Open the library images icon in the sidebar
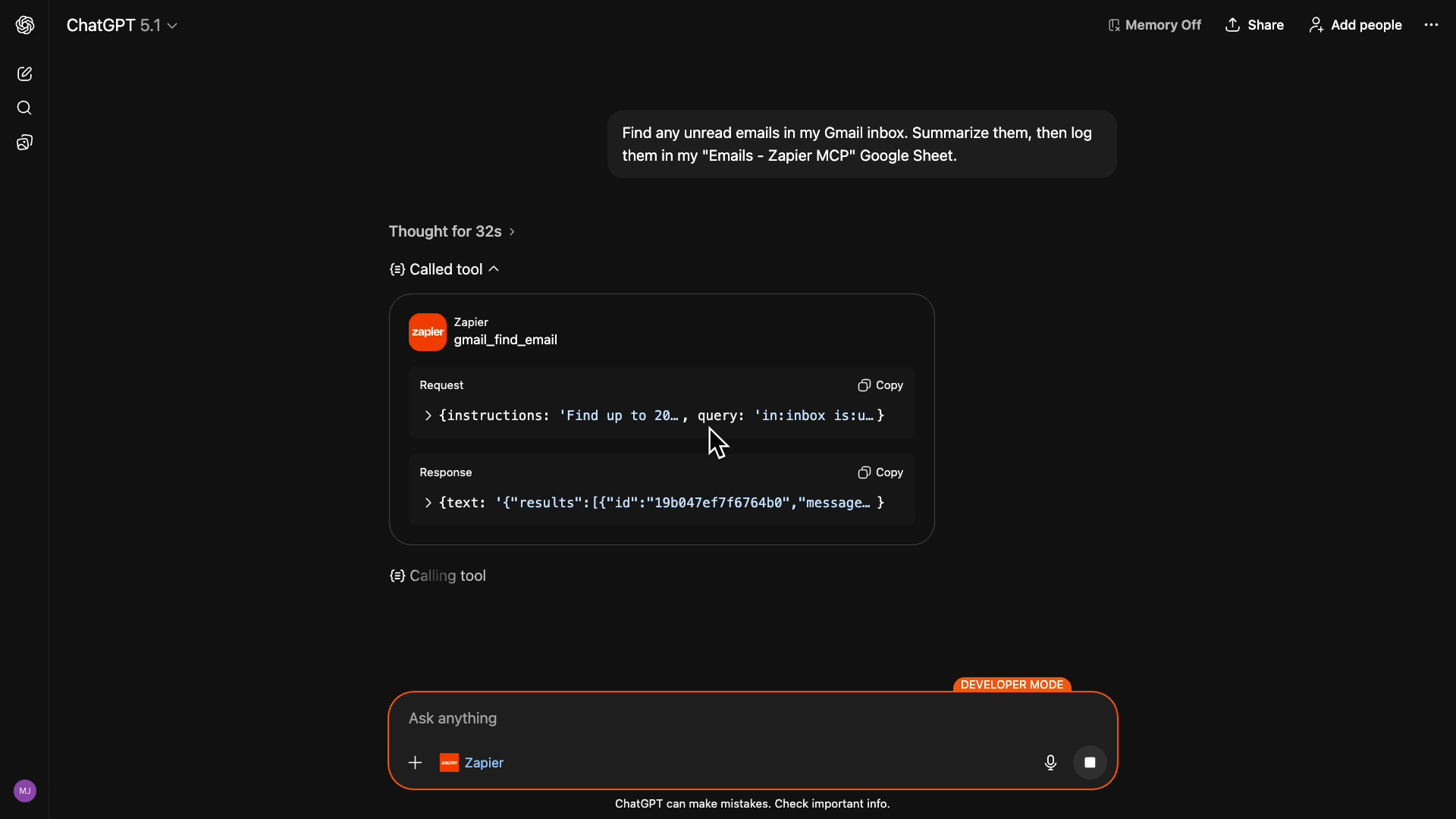This screenshot has height=819, width=1456. coord(24,143)
